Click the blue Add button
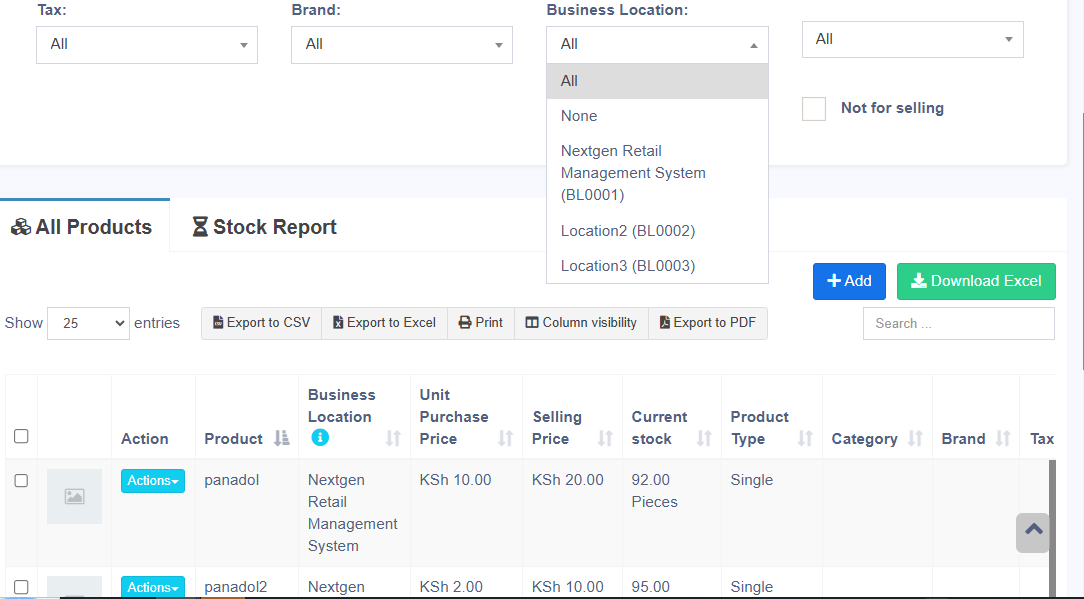Viewport: 1084px width, 599px height. pos(849,282)
